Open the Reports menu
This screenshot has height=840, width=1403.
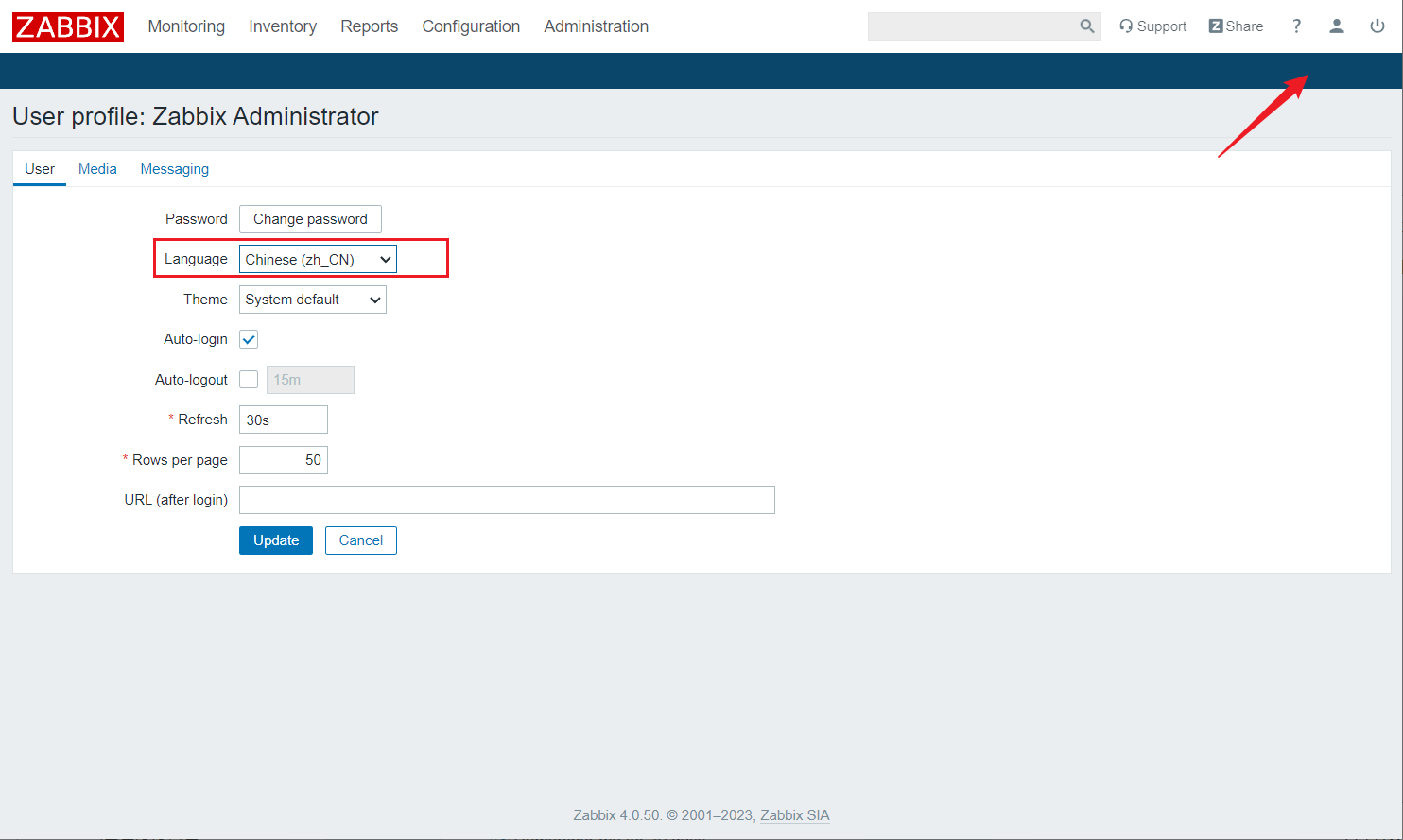click(x=369, y=26)
